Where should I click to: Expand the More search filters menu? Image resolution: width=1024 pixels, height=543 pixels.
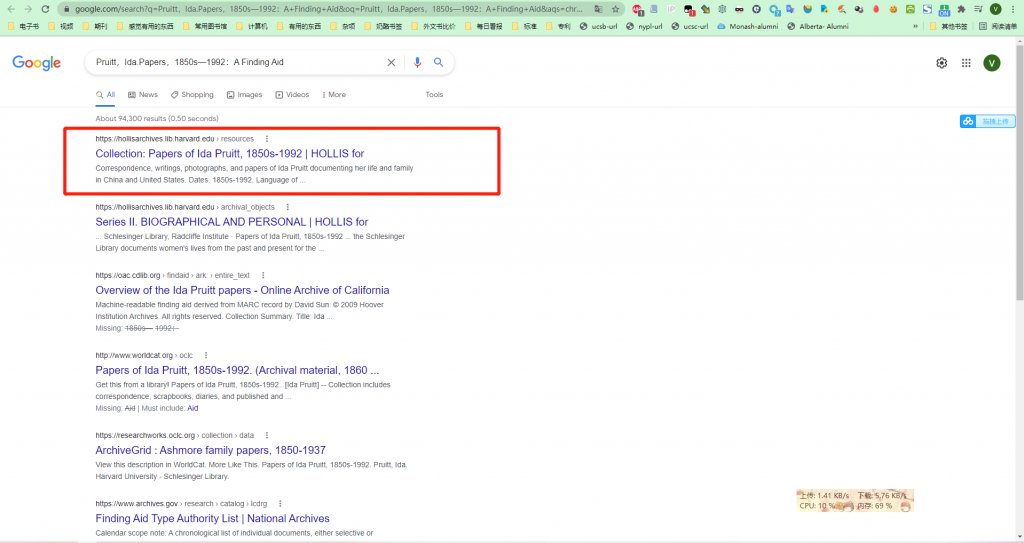point(334,95)
